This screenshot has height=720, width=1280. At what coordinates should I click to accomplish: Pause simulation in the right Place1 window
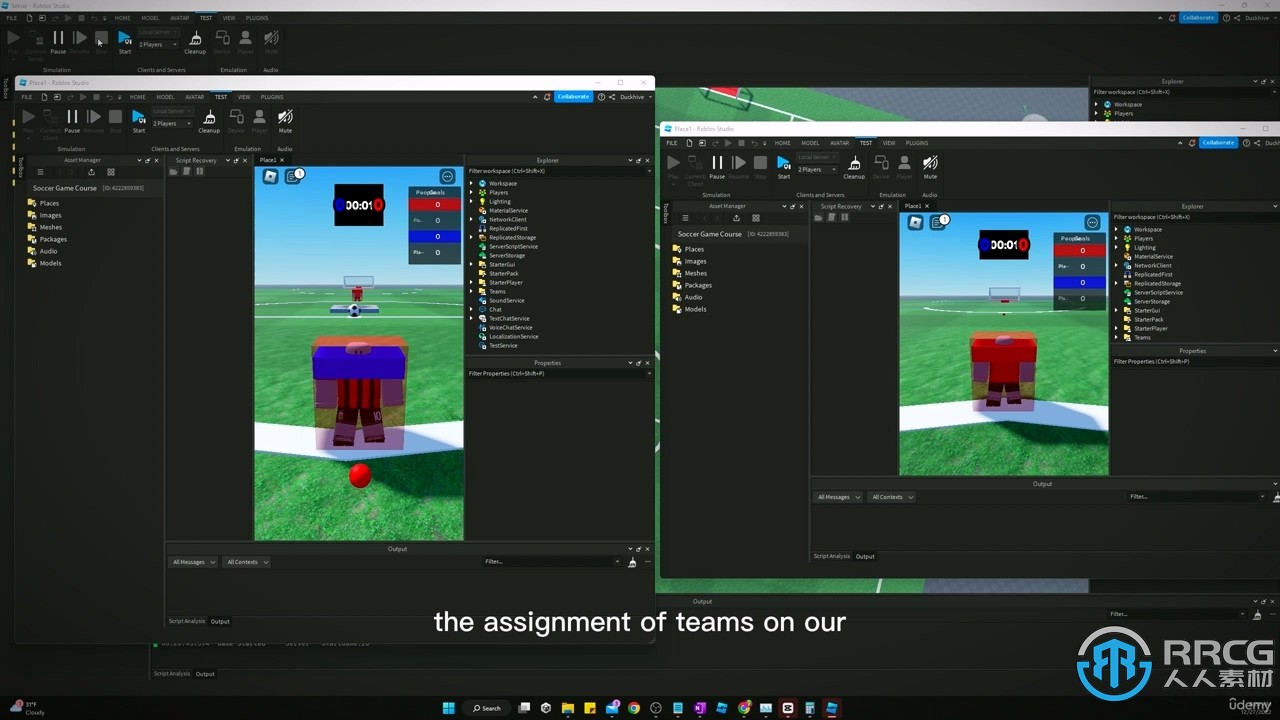(x=717, y=166)
